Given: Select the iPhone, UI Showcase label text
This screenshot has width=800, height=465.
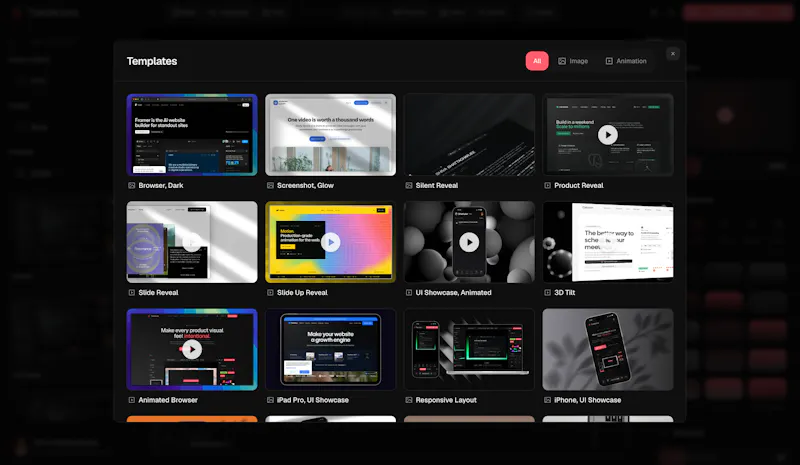Looking at the screenshot, I should (x=588, y=400).
